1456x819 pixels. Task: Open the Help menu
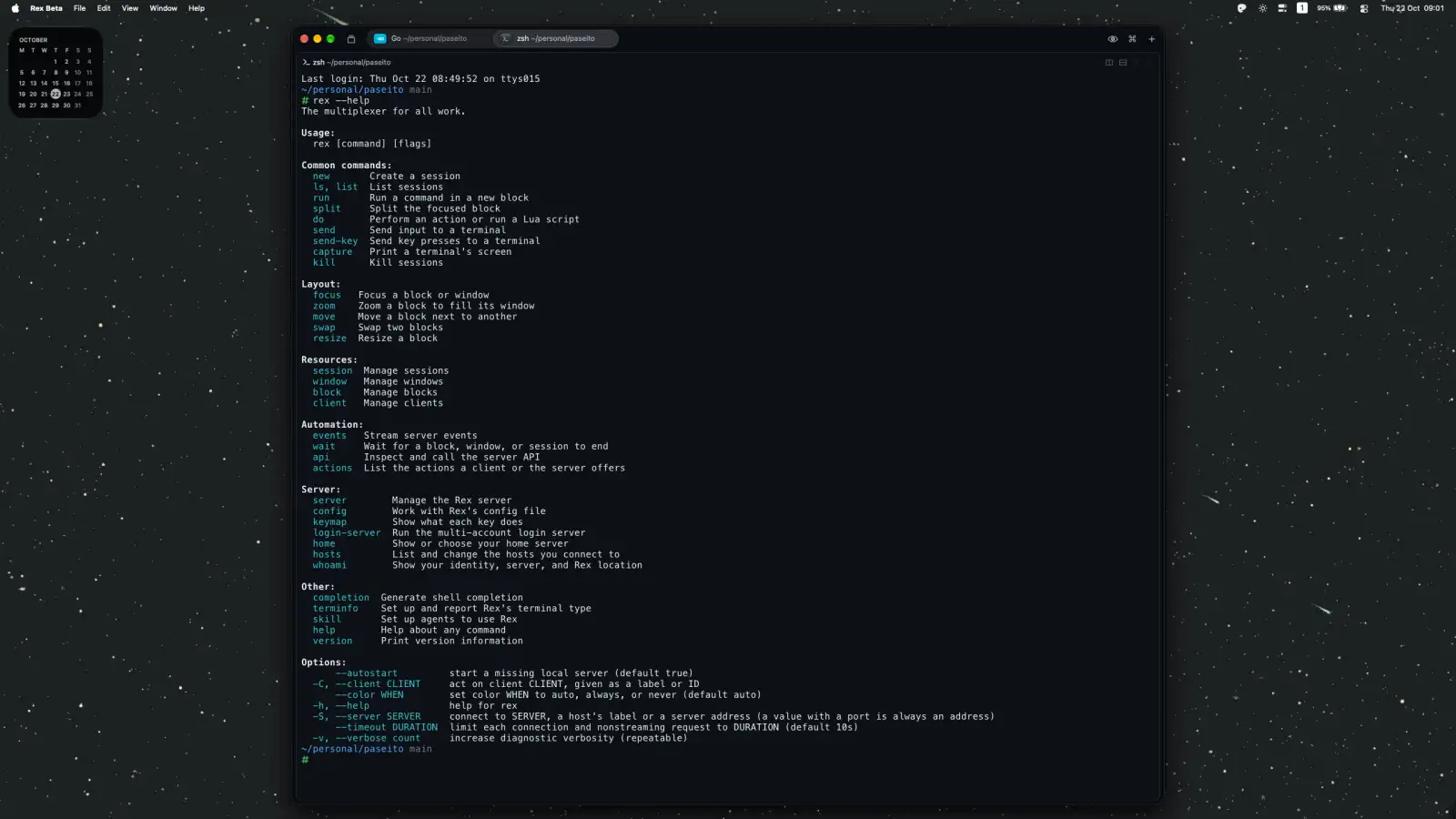click(x=197, y=8)
